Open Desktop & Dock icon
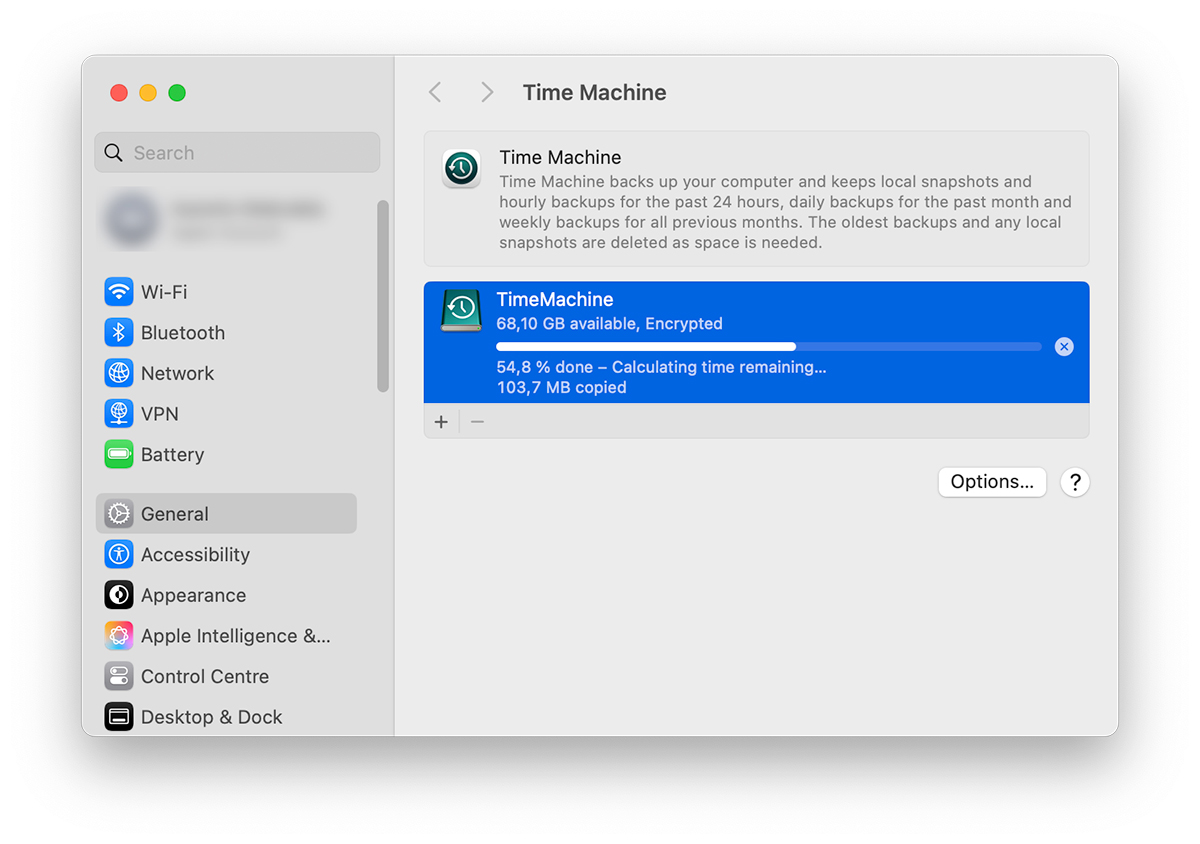1200x844 pixels. coord(119,717)
